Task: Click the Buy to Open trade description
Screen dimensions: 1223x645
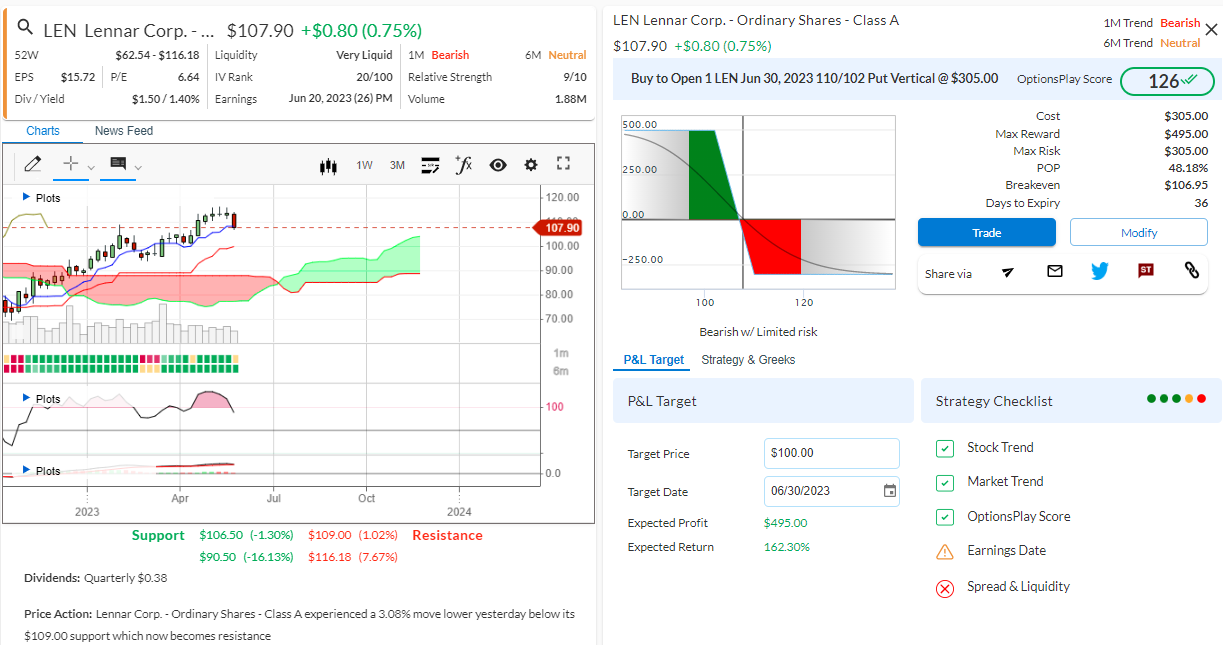Action: tap(814, 78)
